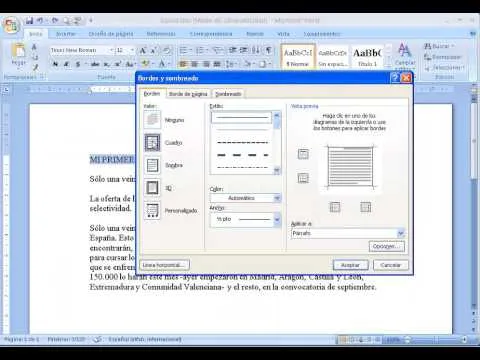480x360 pixels.
Task: Open the Referencias ribbon tab
Action: click(x=161, y=34)
